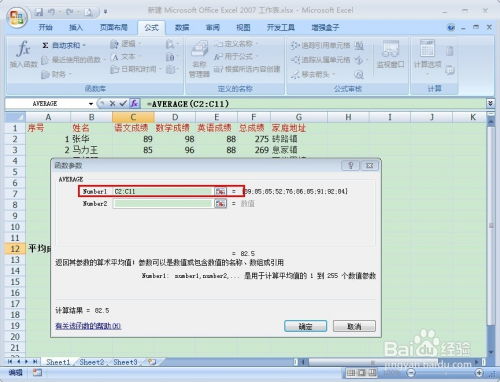Switch to the 审阅 (Review) tab
This screenshot has height=382, width=500.
(212, 27)
